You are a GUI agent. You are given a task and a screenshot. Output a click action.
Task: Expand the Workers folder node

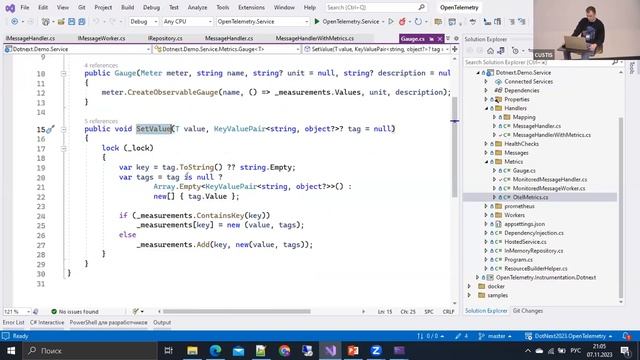tap(486, 215)
